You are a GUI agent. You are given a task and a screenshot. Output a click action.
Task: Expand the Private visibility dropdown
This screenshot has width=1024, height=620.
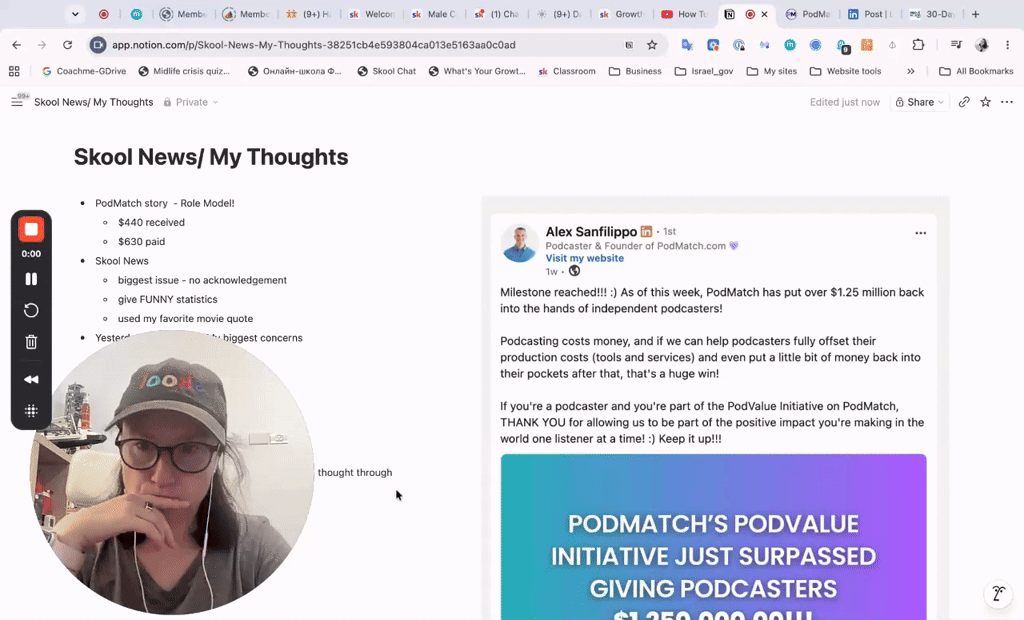(x=191, y=102)
